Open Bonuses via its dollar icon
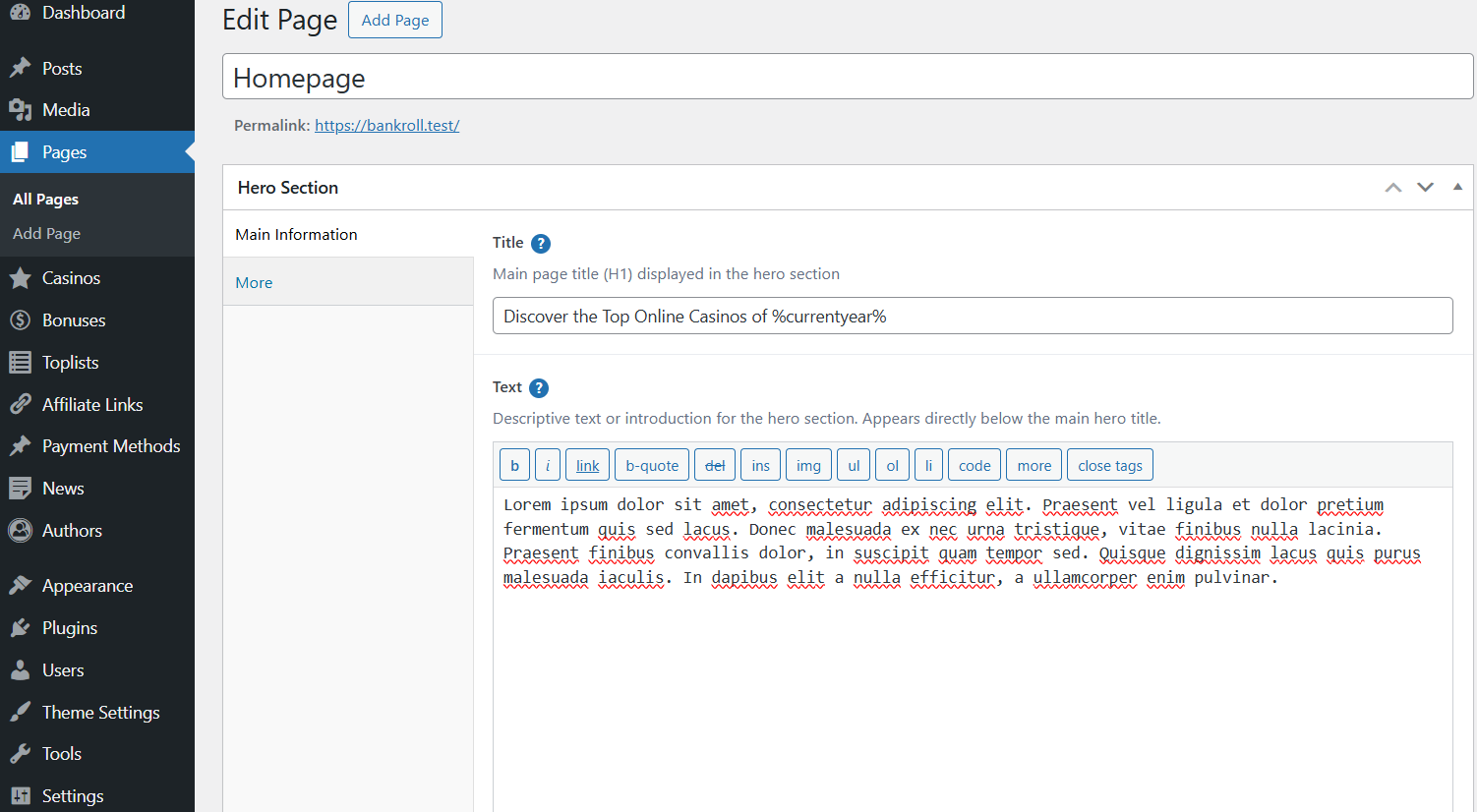This screenshot has width=1477, height=812. click(20, 320)
